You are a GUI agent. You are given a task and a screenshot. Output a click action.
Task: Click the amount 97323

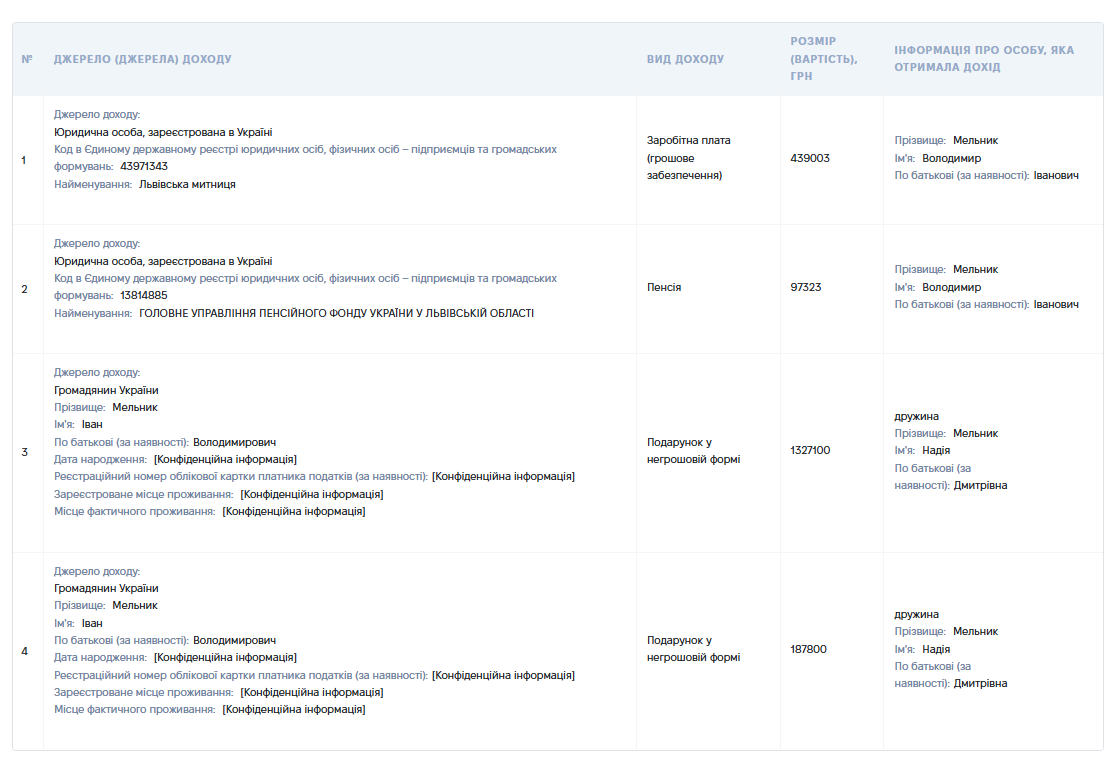806,287
